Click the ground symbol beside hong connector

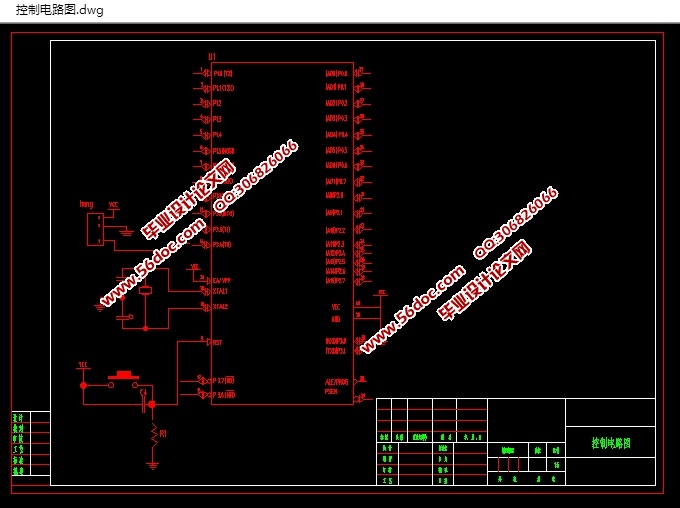125,232
